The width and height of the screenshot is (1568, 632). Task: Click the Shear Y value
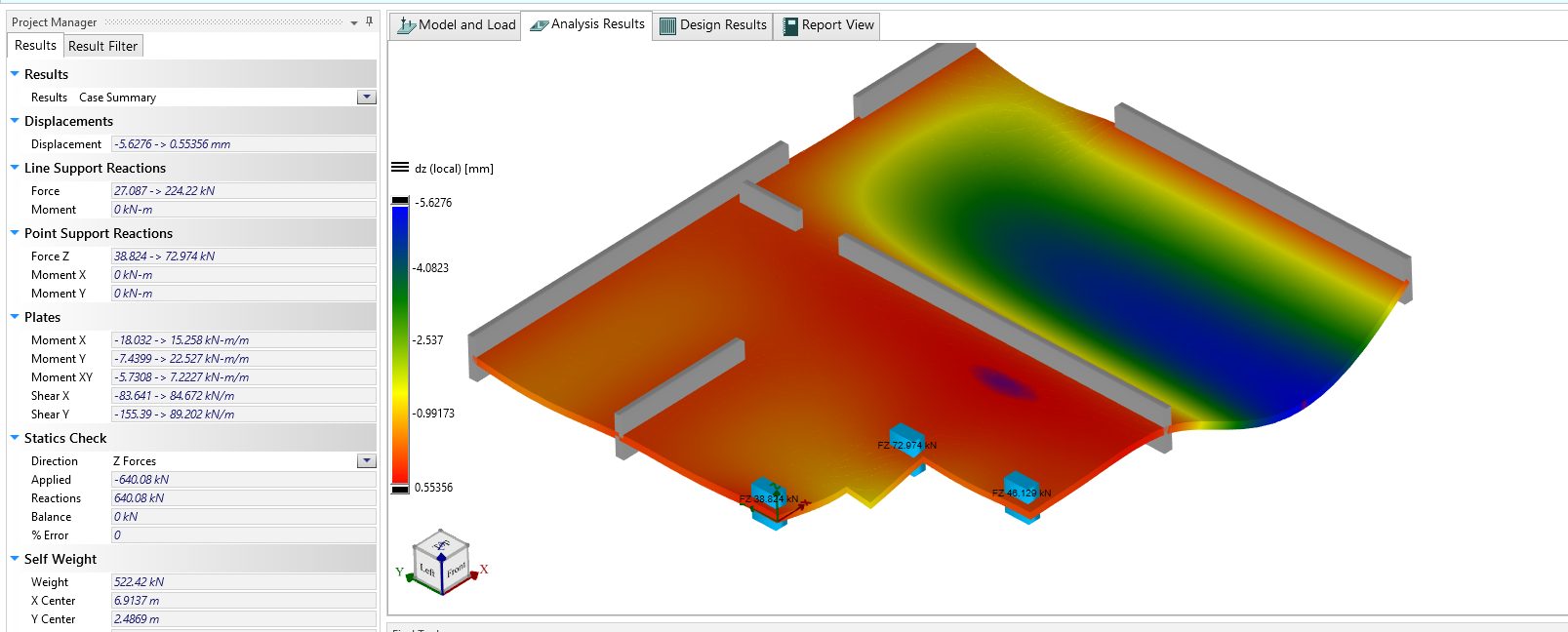pos(244,415)
